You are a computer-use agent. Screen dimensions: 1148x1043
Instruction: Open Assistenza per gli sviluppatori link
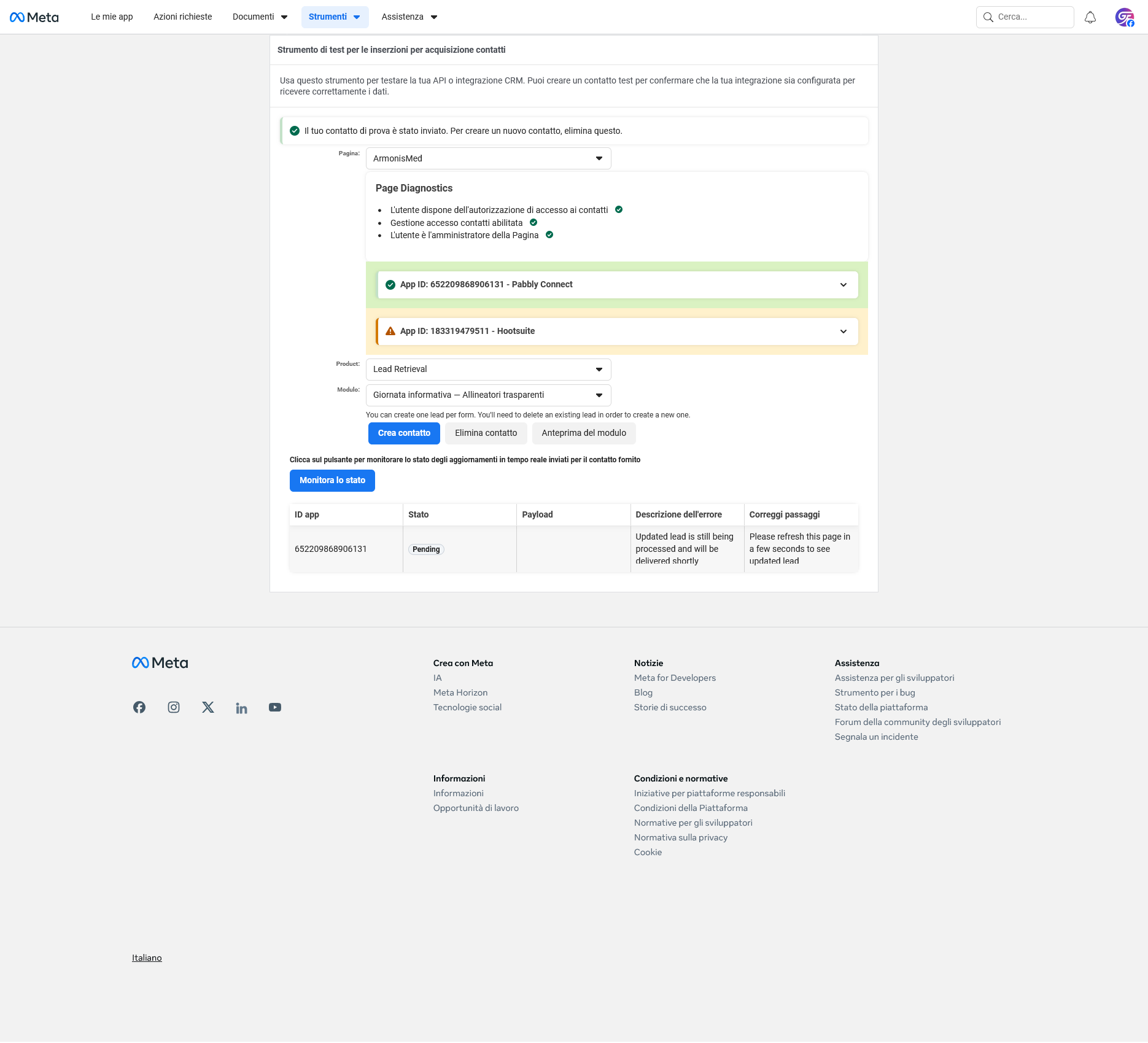pyautogui.click(x=894, y=678)
